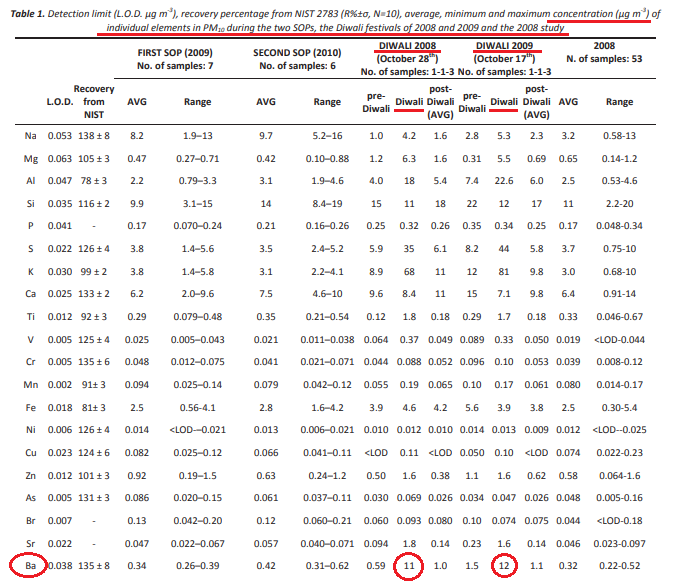This screenshot has height=581, width=679.
Task: Click the recovery value '138 ± 8'
Action: [94, 136]
